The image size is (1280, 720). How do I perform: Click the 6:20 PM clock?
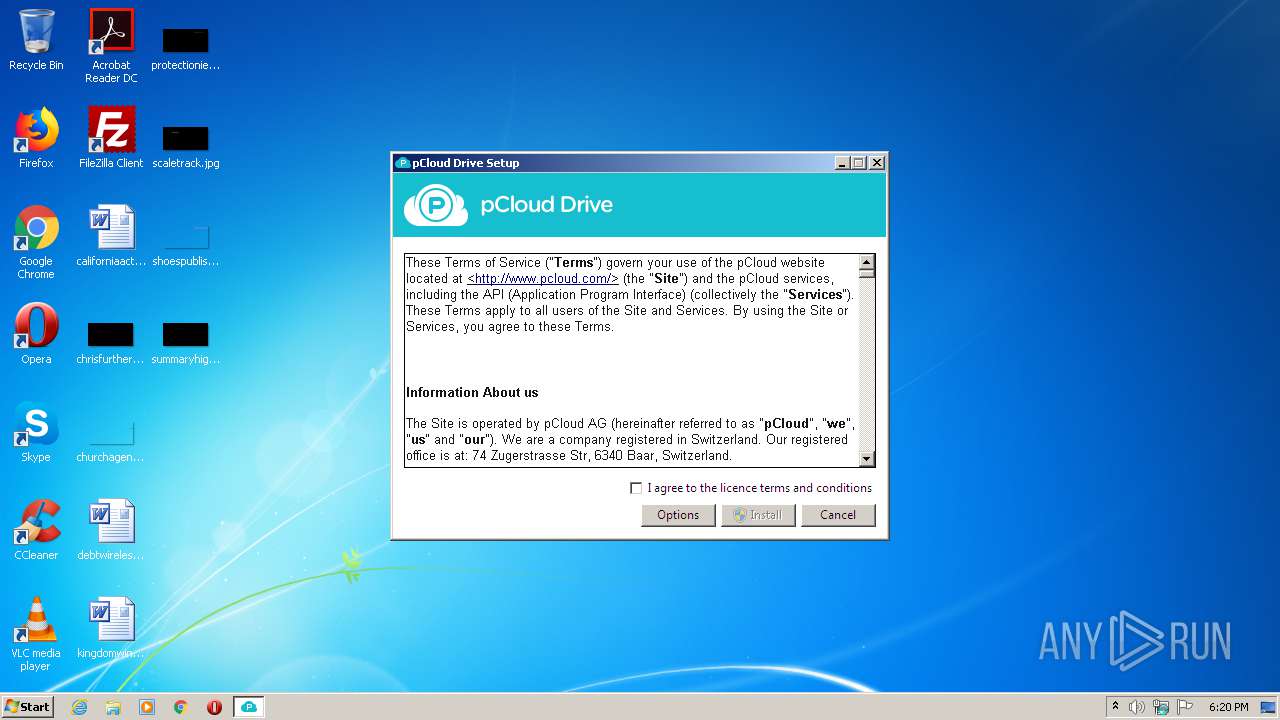click(x=1228, y=707)
